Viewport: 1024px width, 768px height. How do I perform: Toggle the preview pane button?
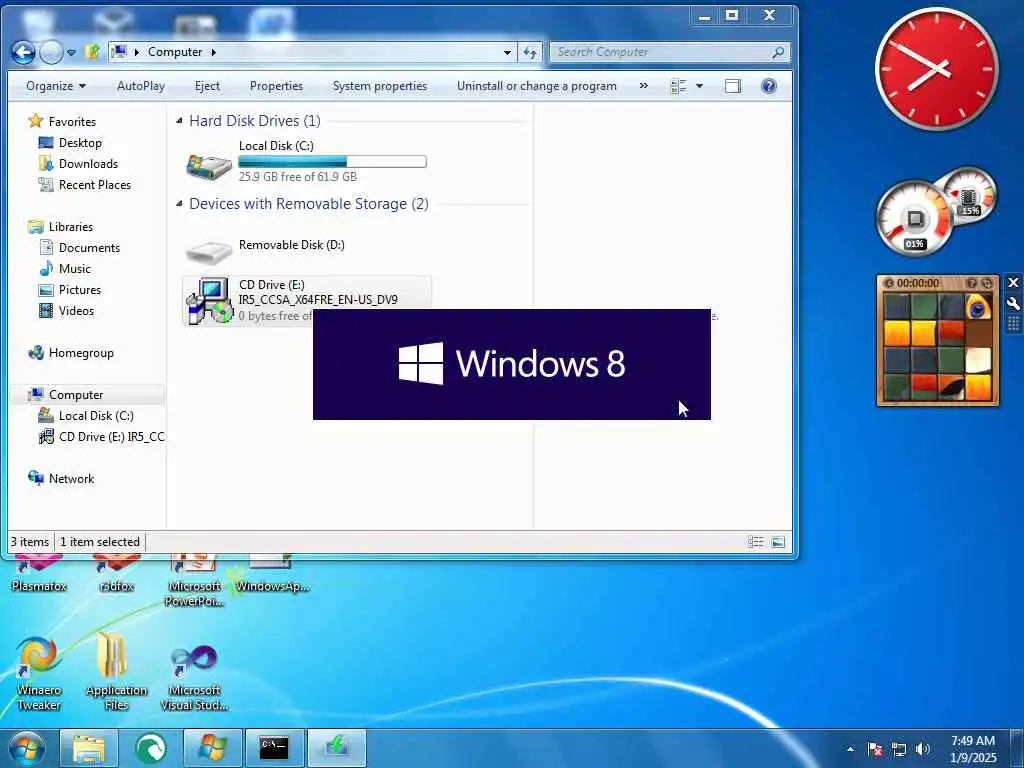pyautogui.click(x=733, y=86)
